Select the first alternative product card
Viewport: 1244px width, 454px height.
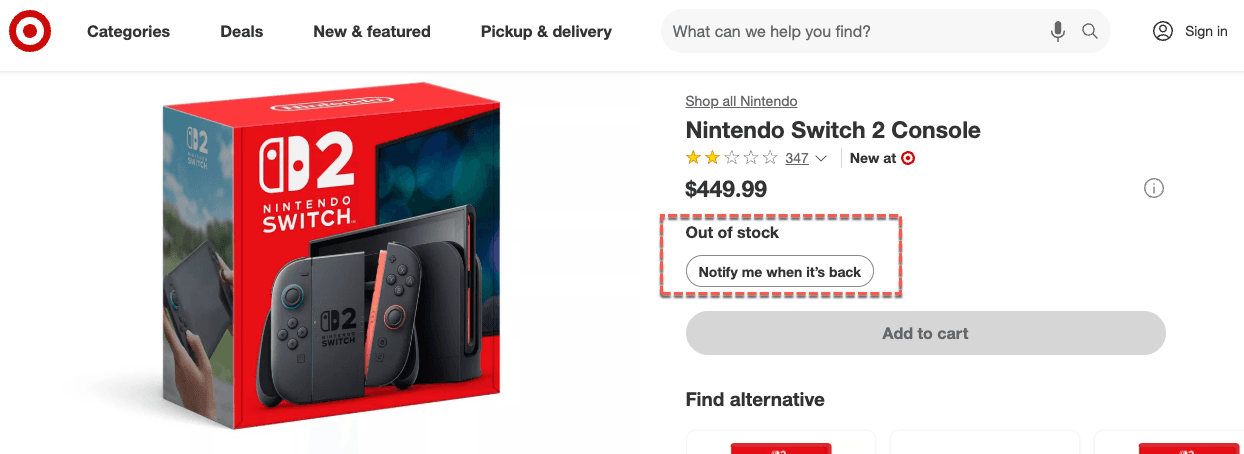tap(780, 442)
